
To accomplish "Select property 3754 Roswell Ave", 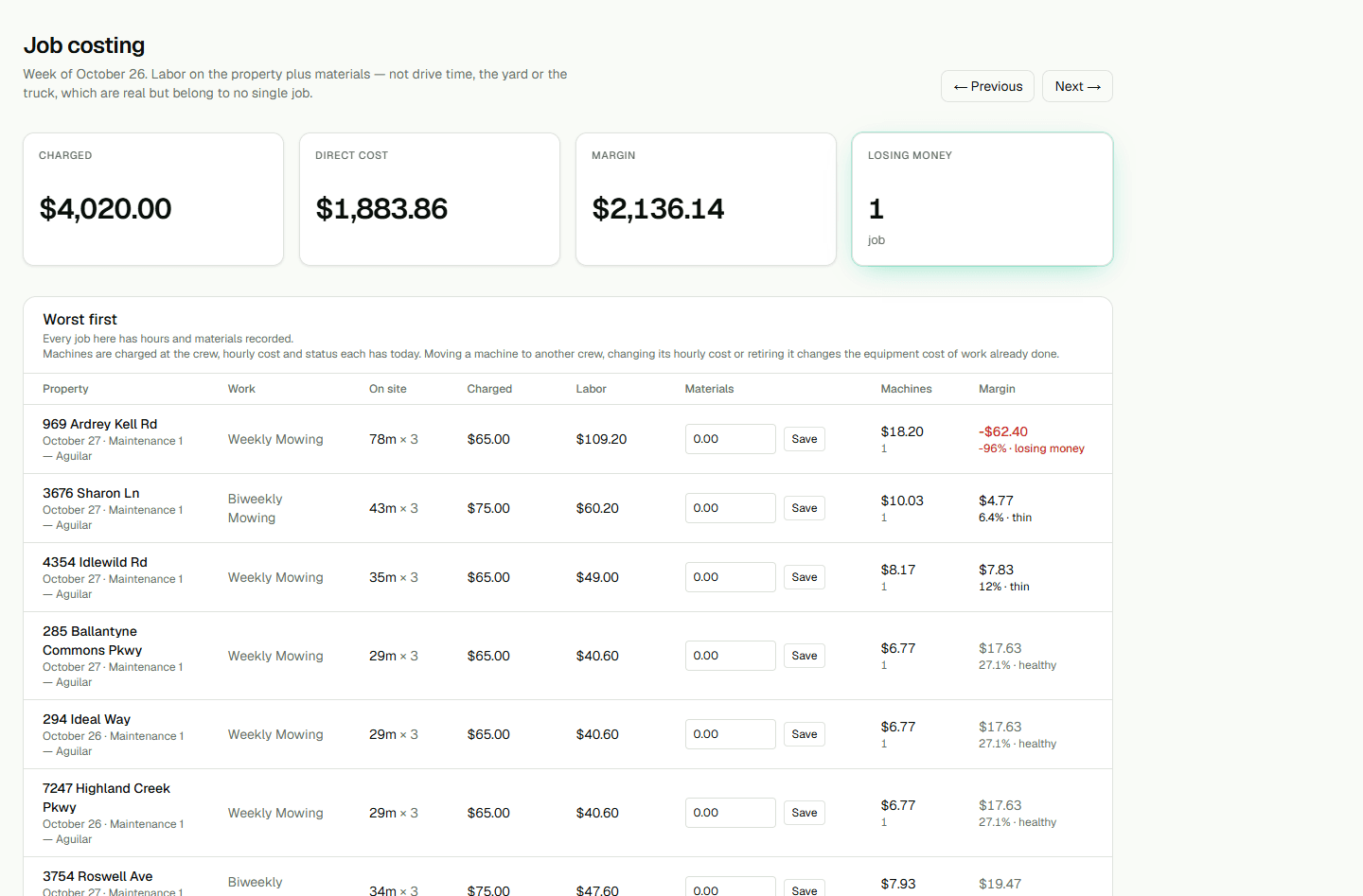I will (97, 876).
